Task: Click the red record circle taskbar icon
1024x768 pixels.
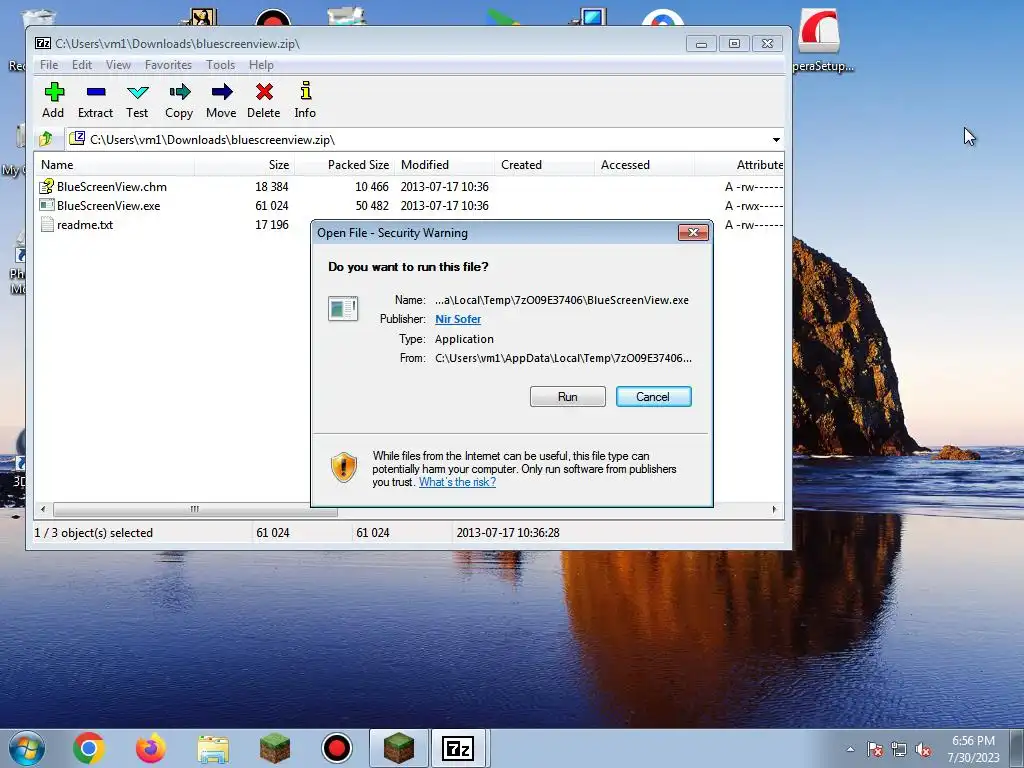Action: coord(337,748)
